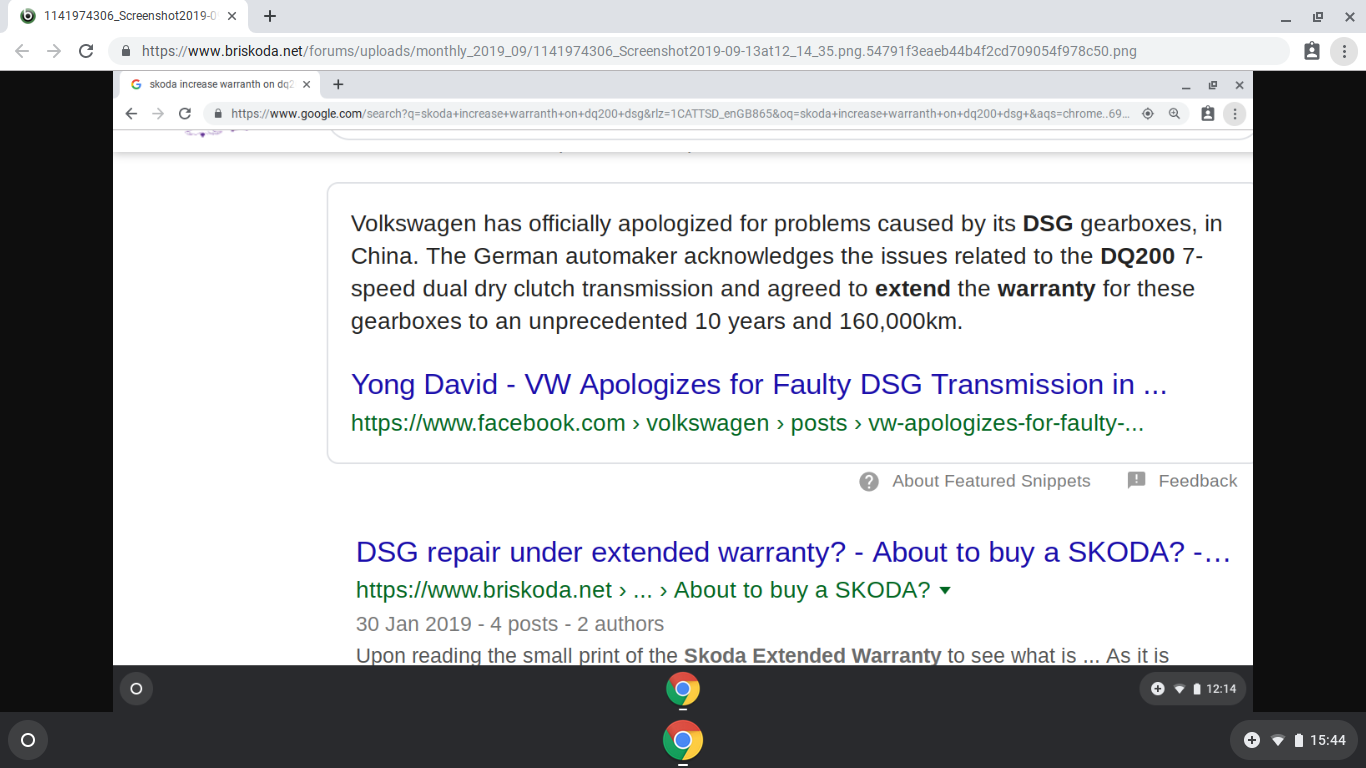Click extension icon in embedded Google toolbar

pyautogui.click(x=1208, y=114)
